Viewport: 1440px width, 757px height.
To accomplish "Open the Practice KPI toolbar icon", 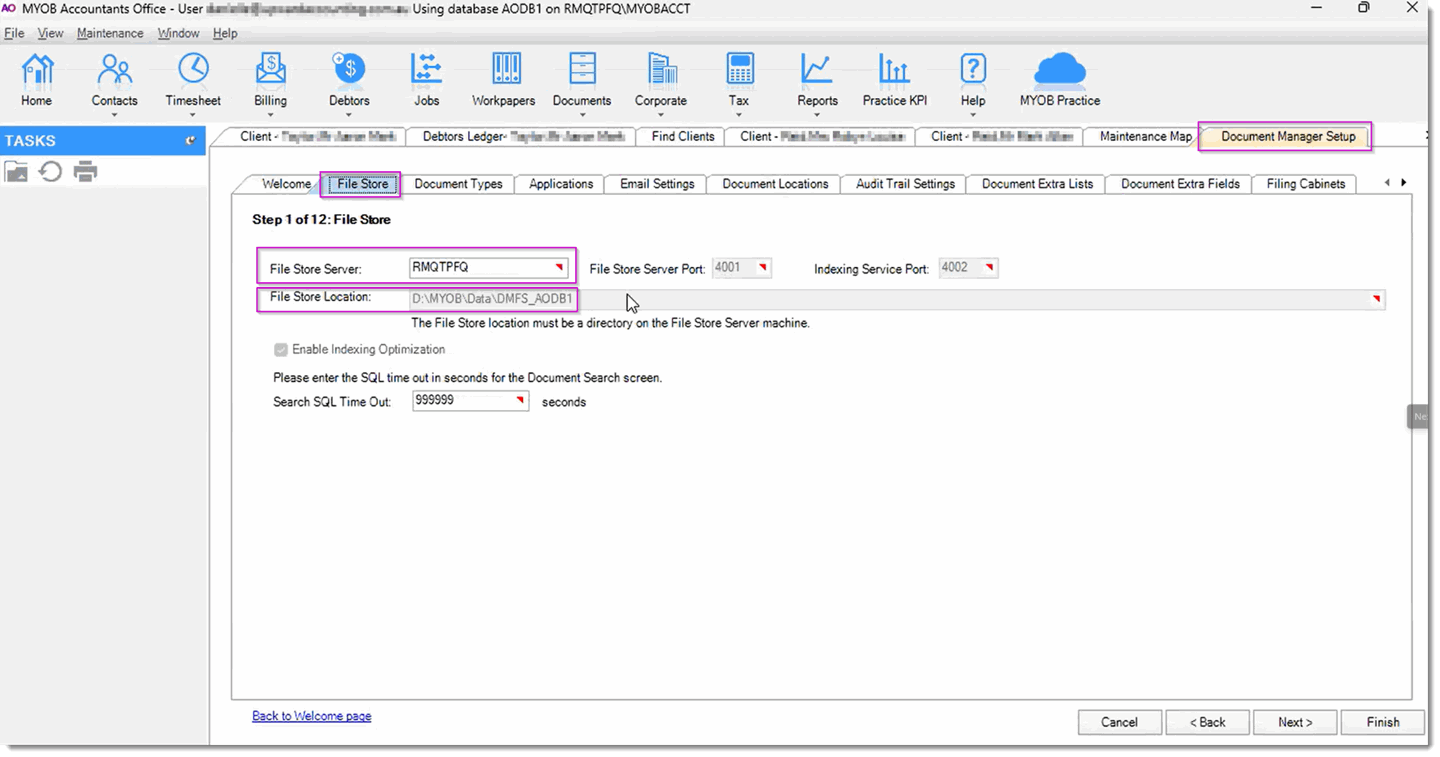I will tap(895, 79).
